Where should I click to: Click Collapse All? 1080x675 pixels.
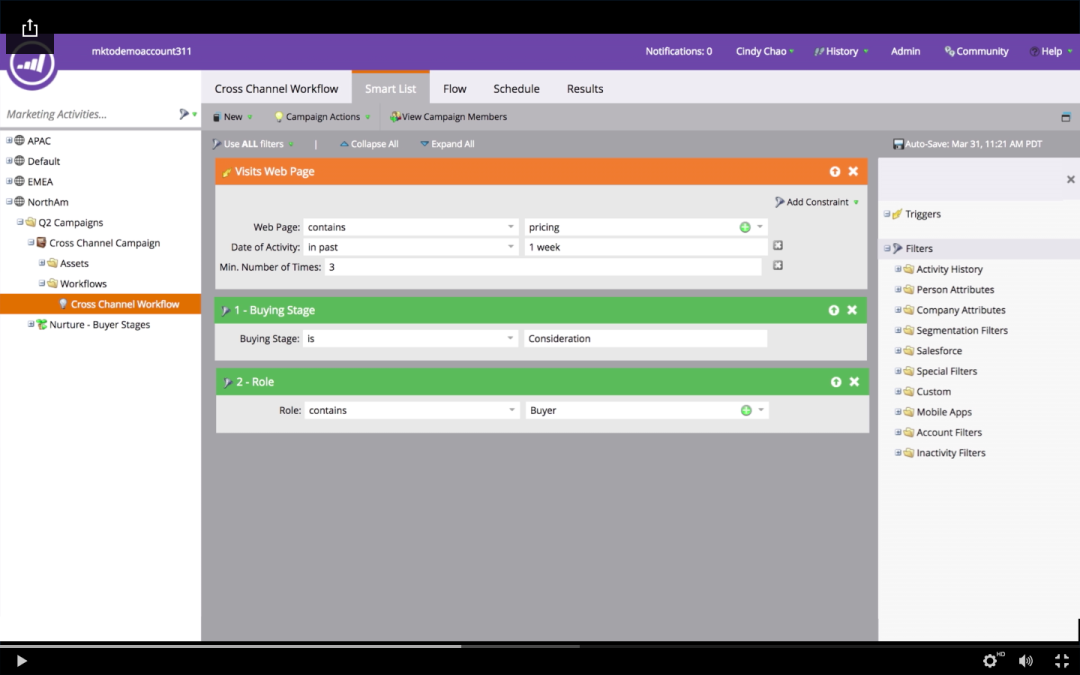(369, 145)
